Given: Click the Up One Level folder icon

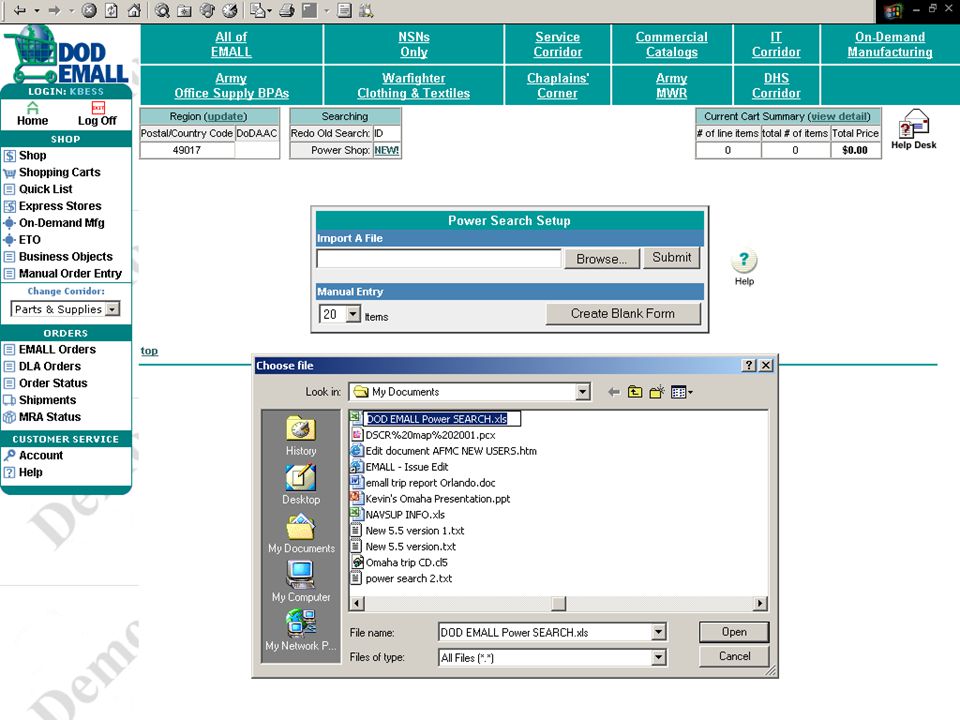Looking at the screenshot, I should (x=635, y=392).
